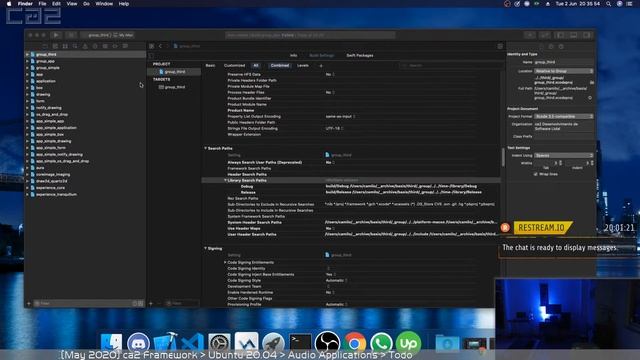This screenshot has height=360, width=640.
Task: Select the Basic settings filter
Action: 210,65
